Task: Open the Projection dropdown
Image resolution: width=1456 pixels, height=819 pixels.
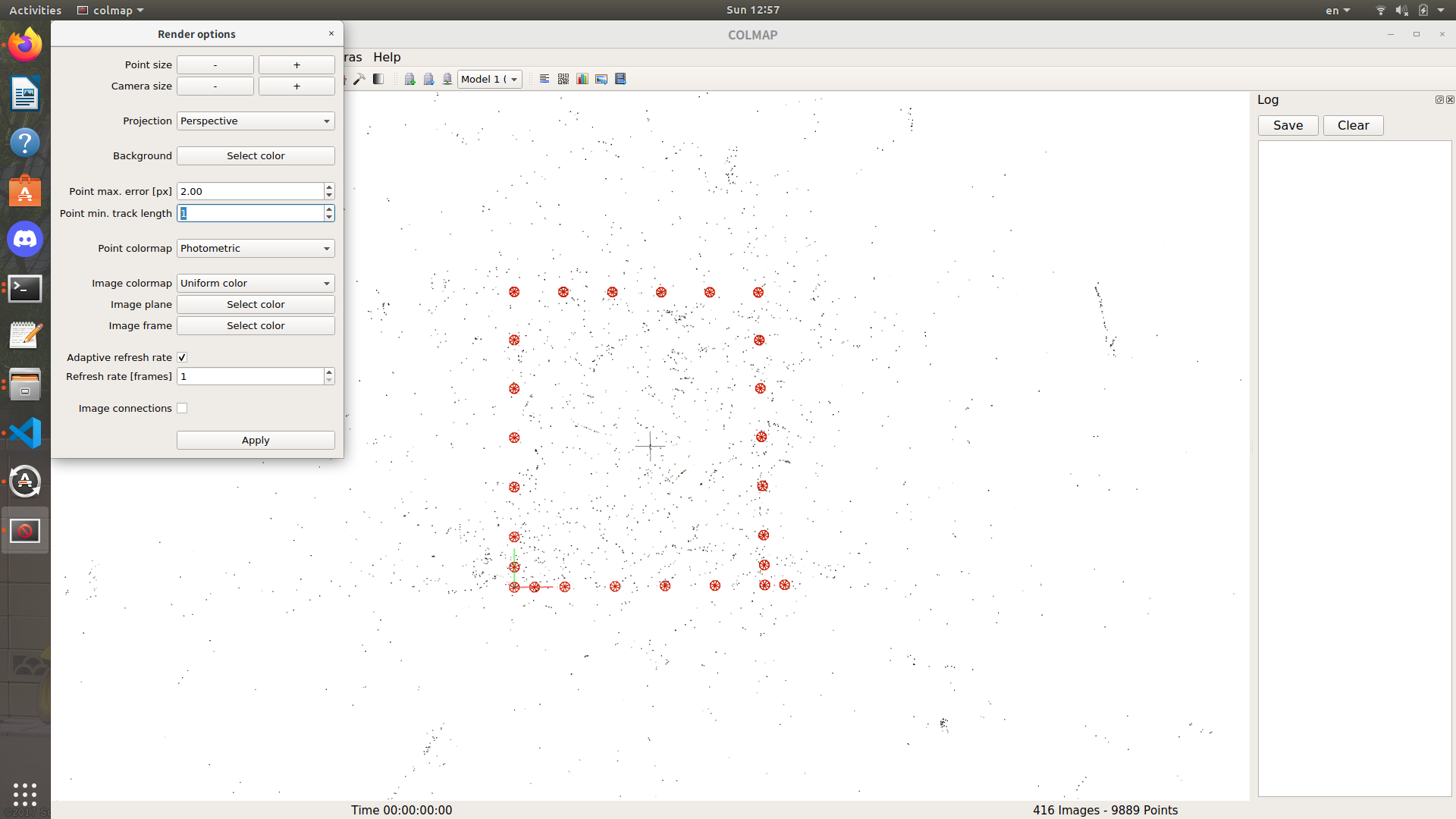Action: [255, 121]
